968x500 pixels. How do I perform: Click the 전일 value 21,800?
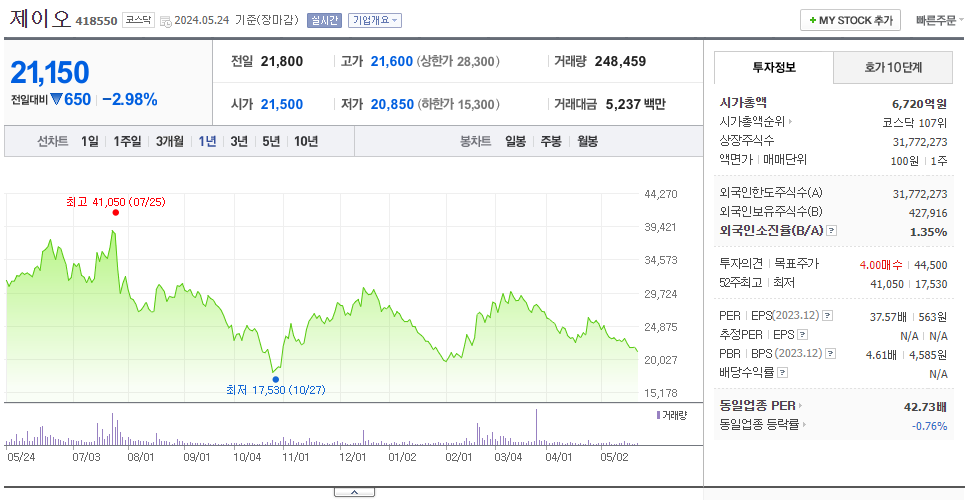(x=282, y=61)
